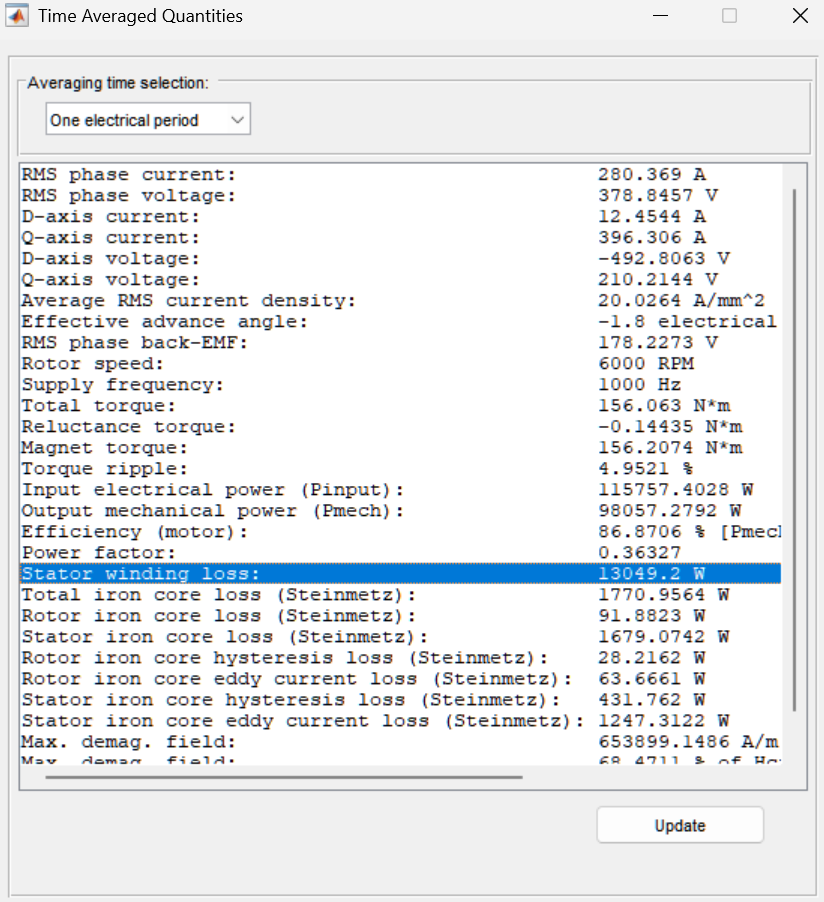Select the 'Reluctance torque:' row
This screenshot has width=824, height=902.
click(x=400, y=426)
